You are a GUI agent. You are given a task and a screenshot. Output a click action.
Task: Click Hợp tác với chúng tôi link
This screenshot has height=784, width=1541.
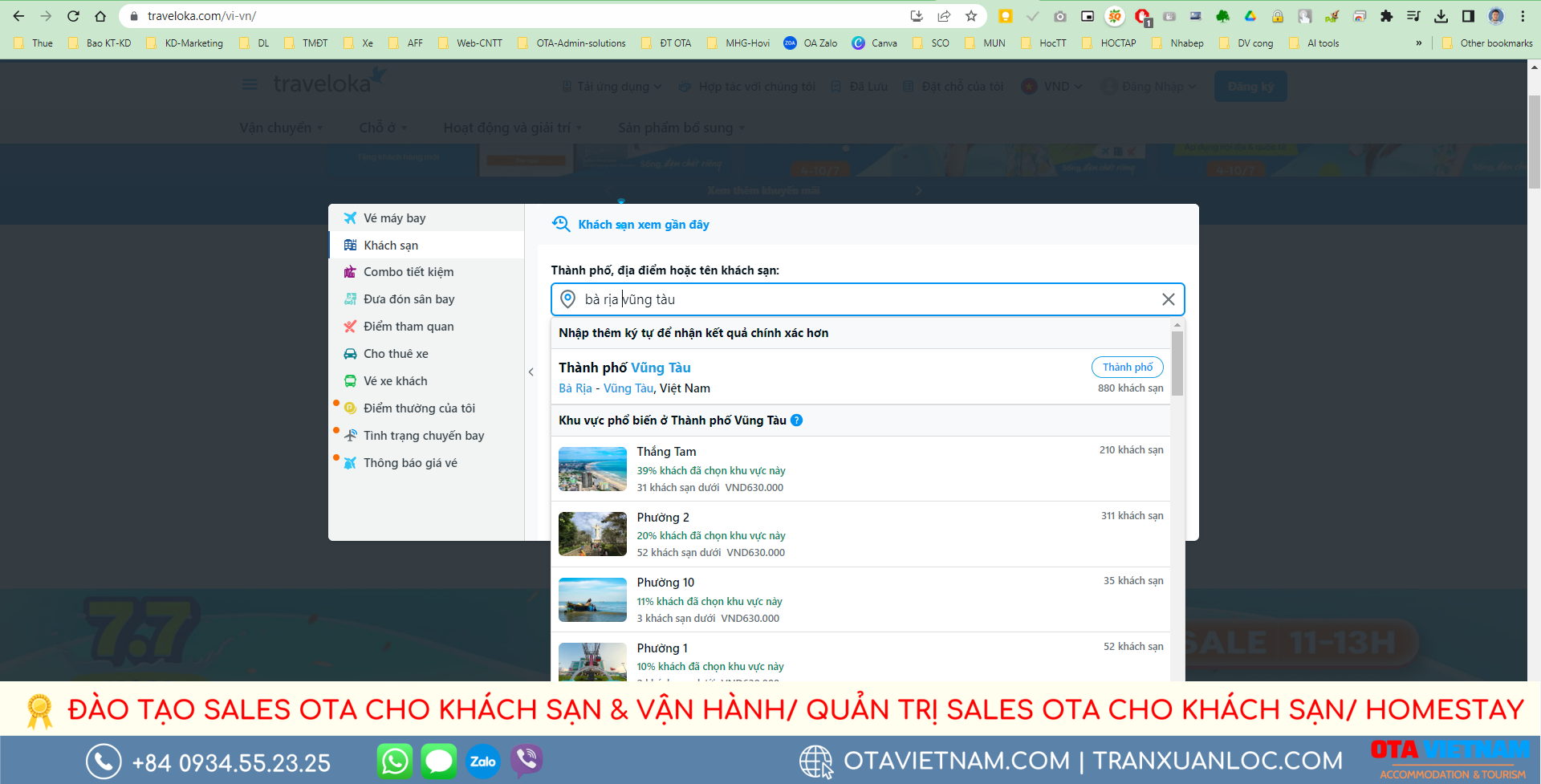[746, 87]
